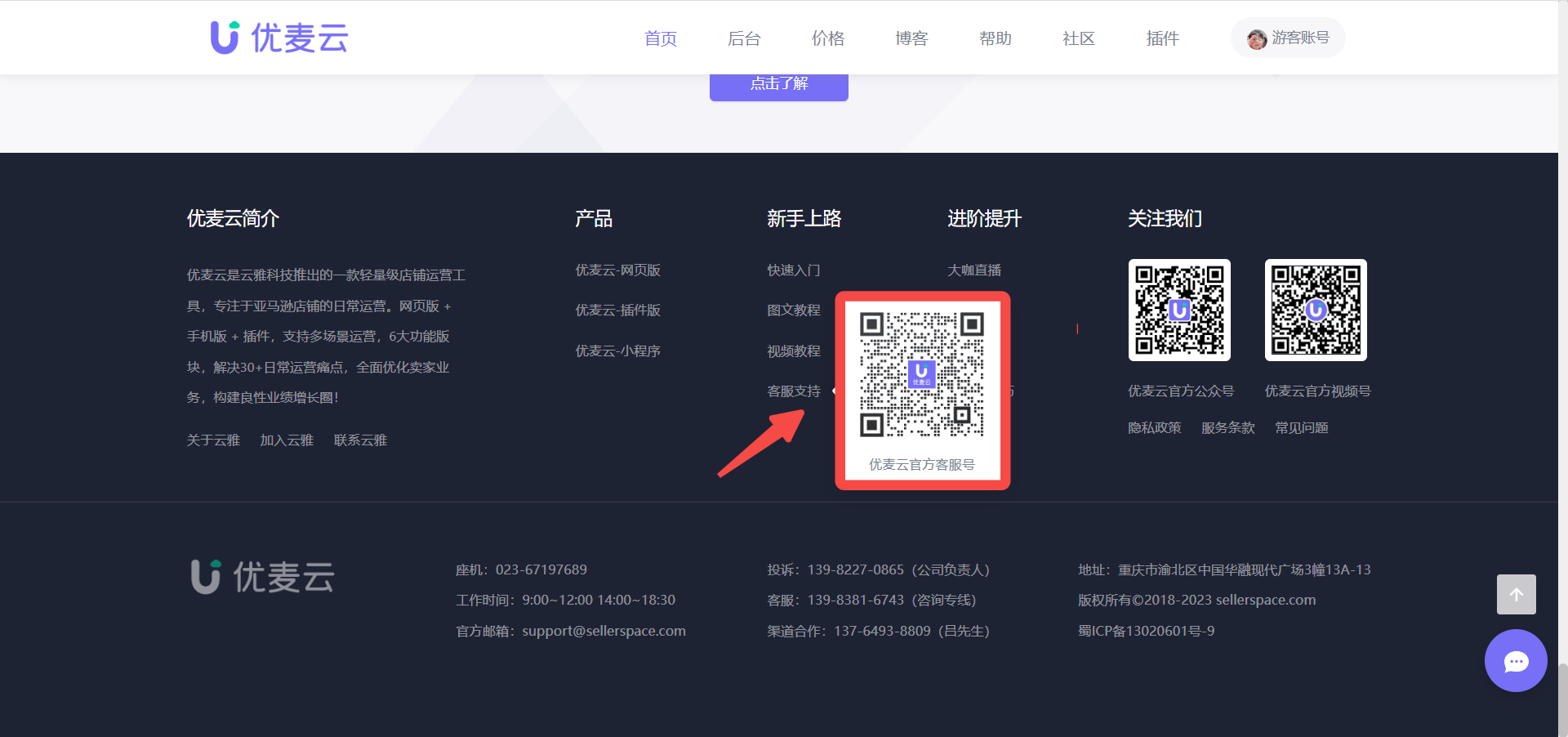The image size is (1568, 737).
Task: Open the 插件 navigation item
Action: point(1162,38)
